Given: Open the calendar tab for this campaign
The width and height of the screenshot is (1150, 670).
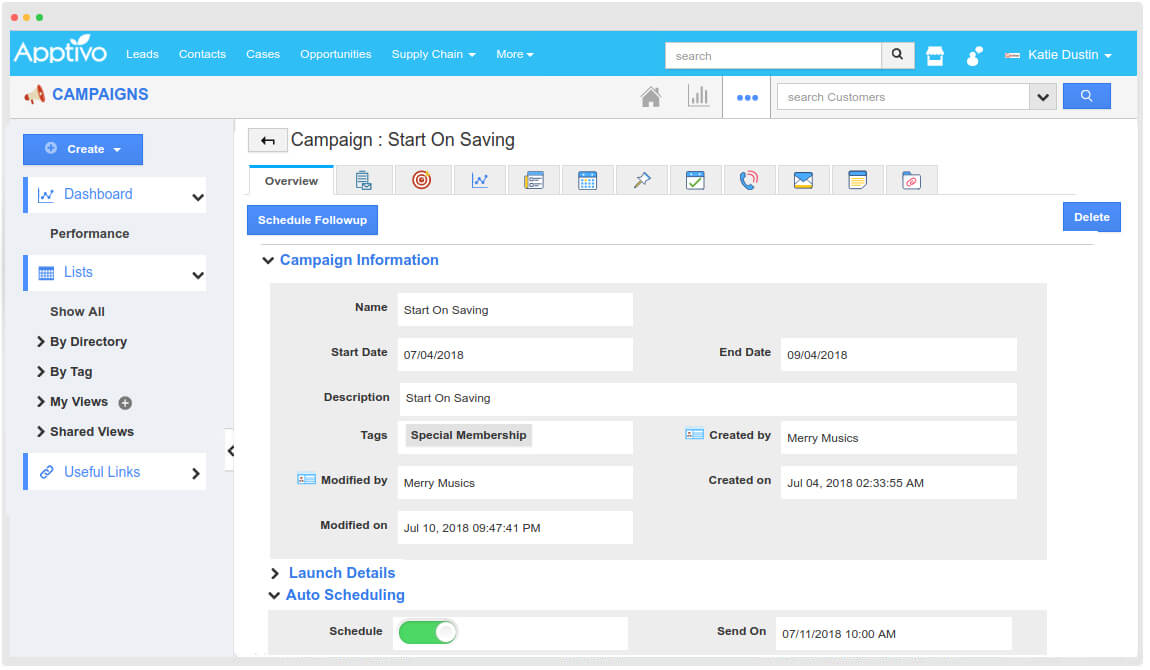Looking at the screenshot, I should [x=588, y=179].
